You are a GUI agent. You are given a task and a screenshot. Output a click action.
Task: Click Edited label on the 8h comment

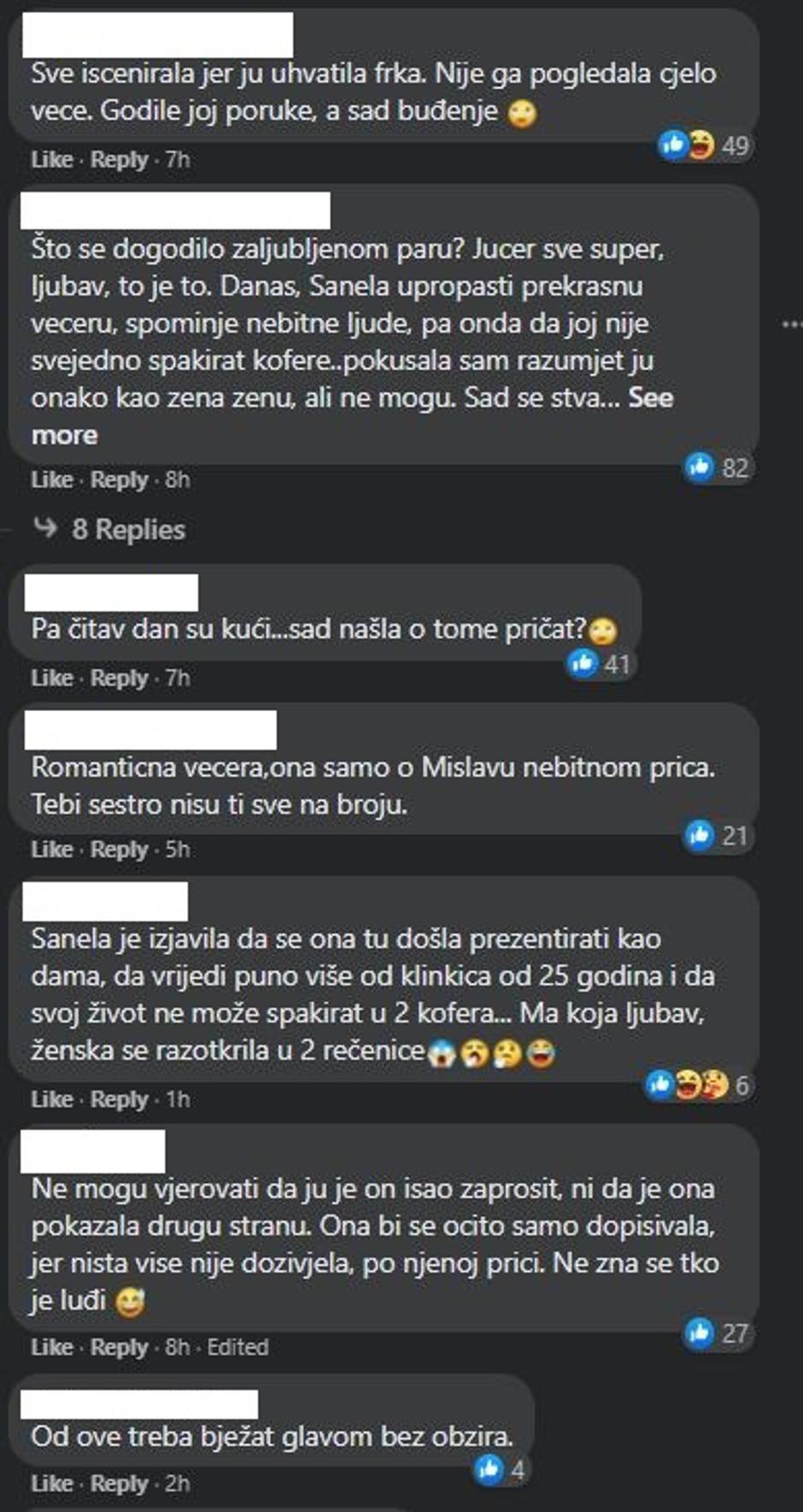tap(237, 1347)
